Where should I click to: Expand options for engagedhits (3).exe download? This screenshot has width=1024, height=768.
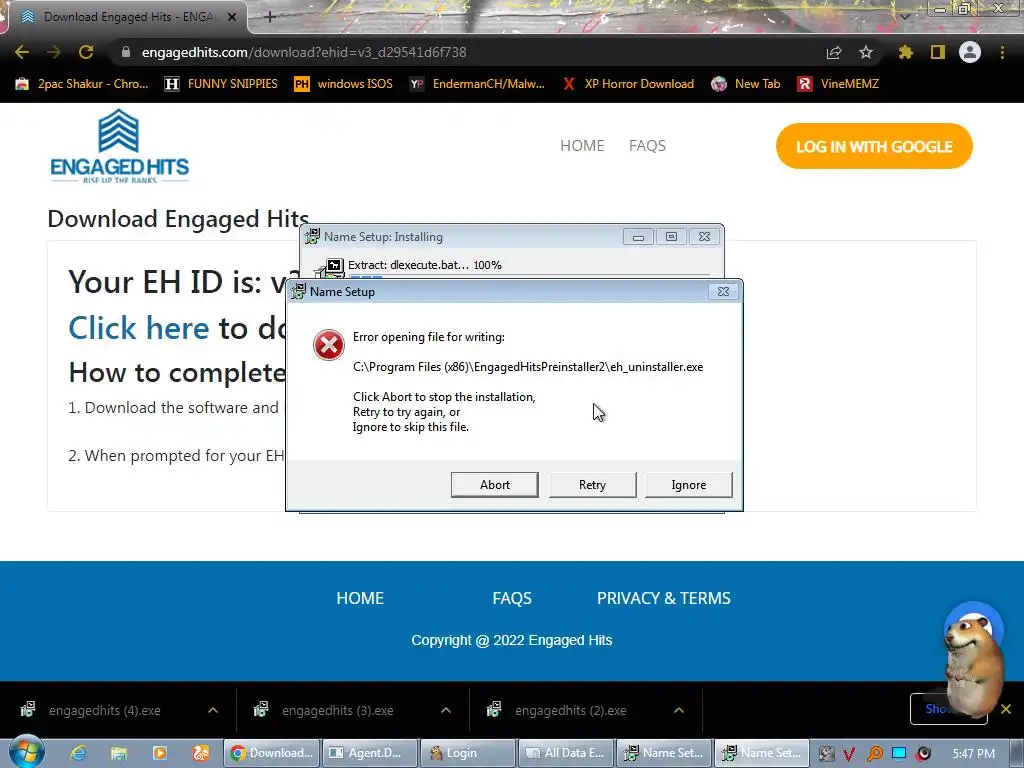coord(446,711)
